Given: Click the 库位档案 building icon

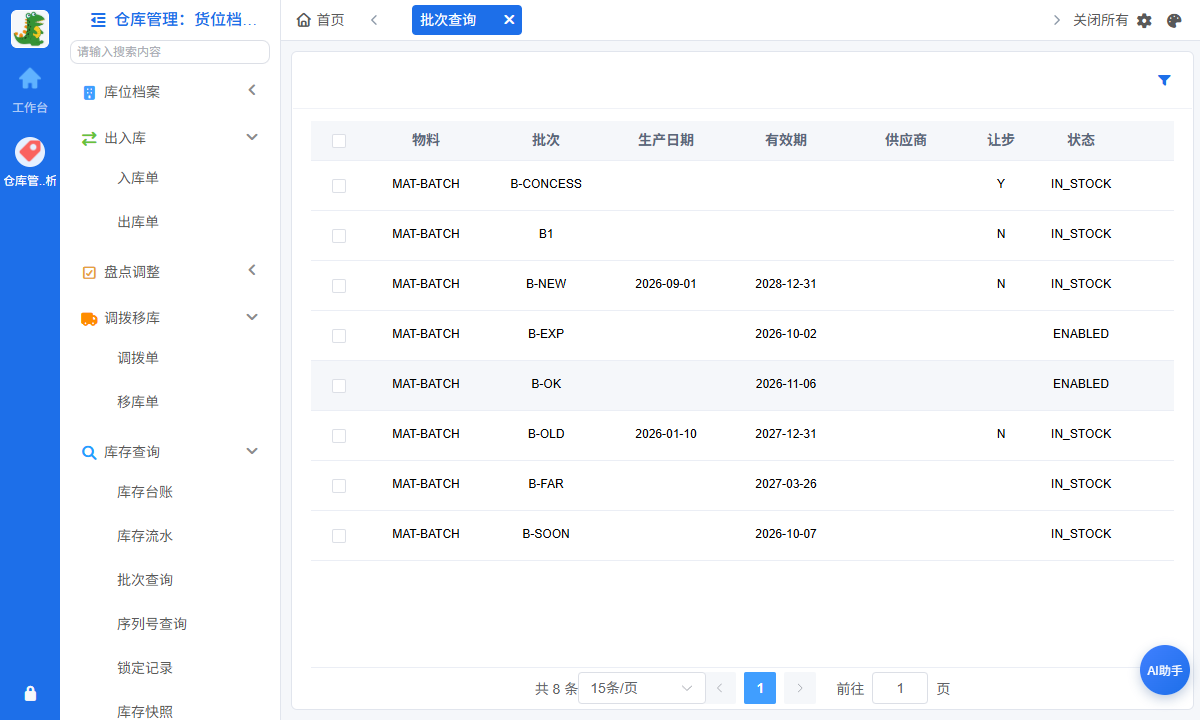Looking at the screenshot, I should (89, 92).
